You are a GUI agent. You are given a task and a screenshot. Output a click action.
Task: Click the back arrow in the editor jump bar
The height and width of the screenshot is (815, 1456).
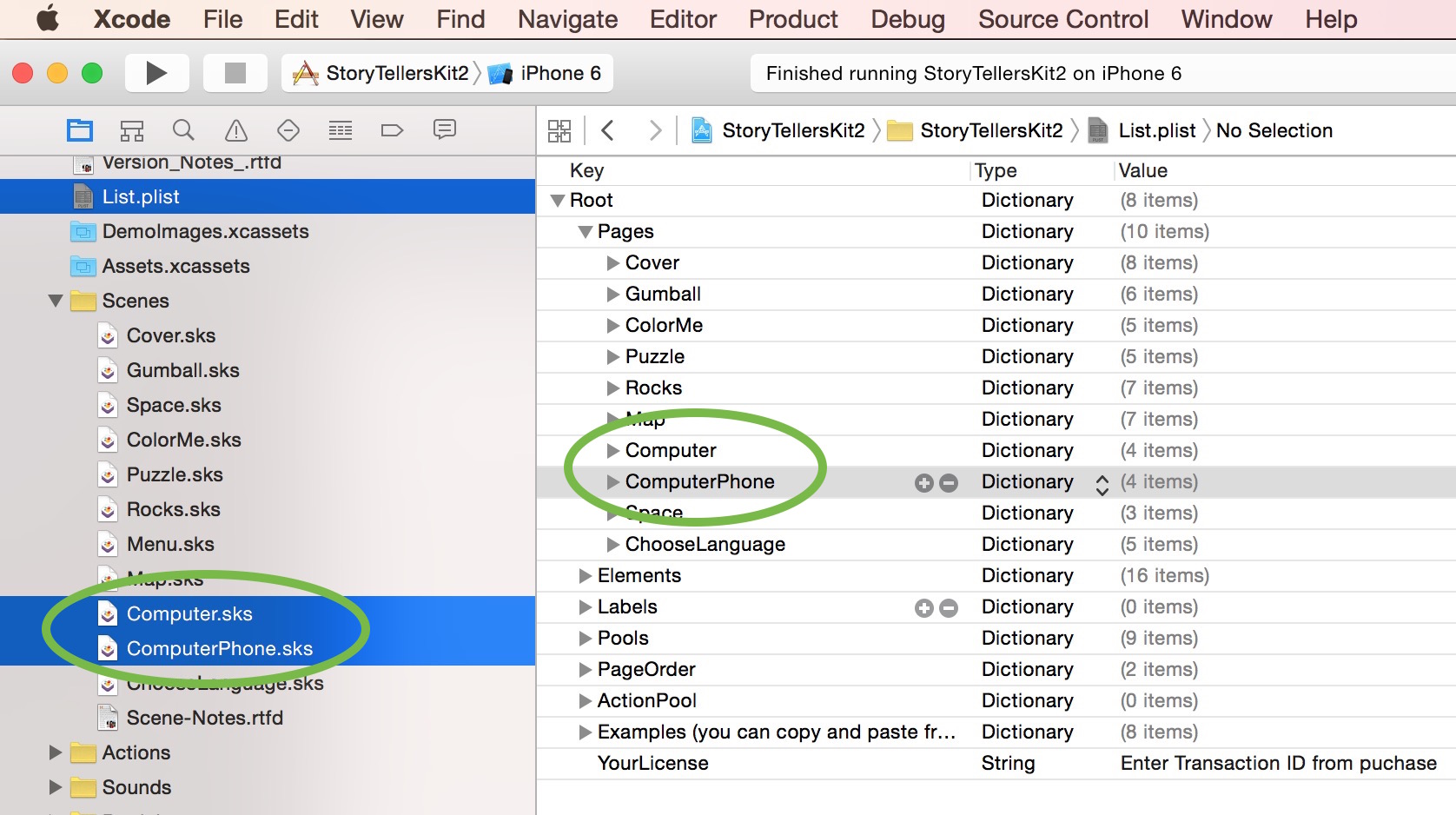(608, 129)
